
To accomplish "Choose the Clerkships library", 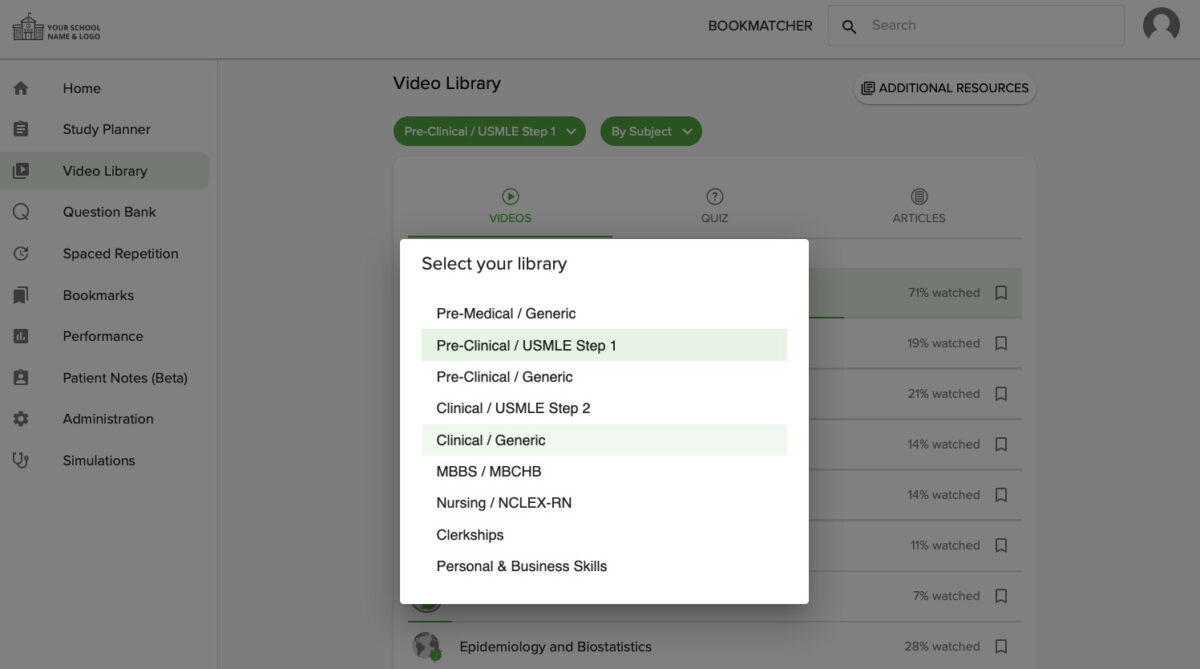I will point(604,535).
